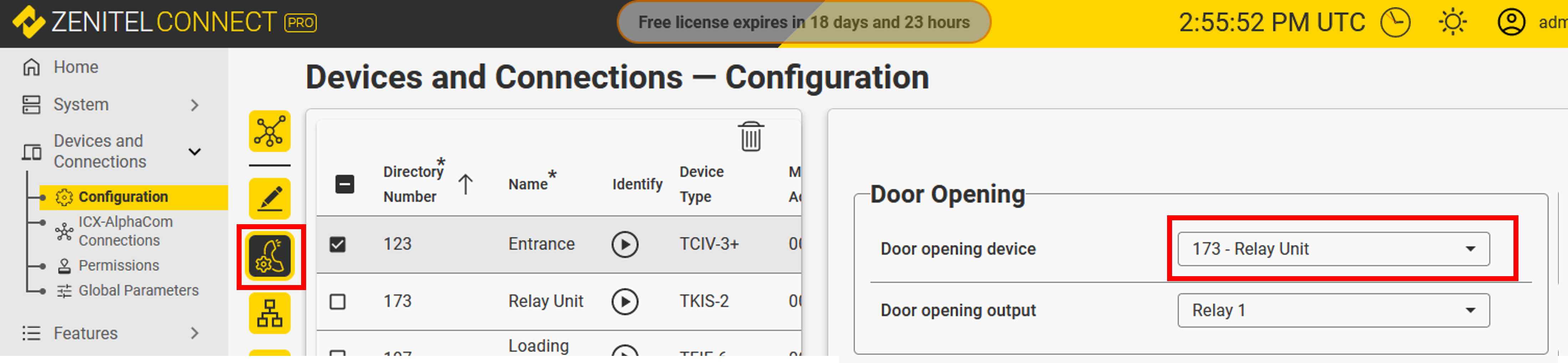1568x363 pixels.
Task: Delete selected devices with trash icon
Action: (751, 137)
